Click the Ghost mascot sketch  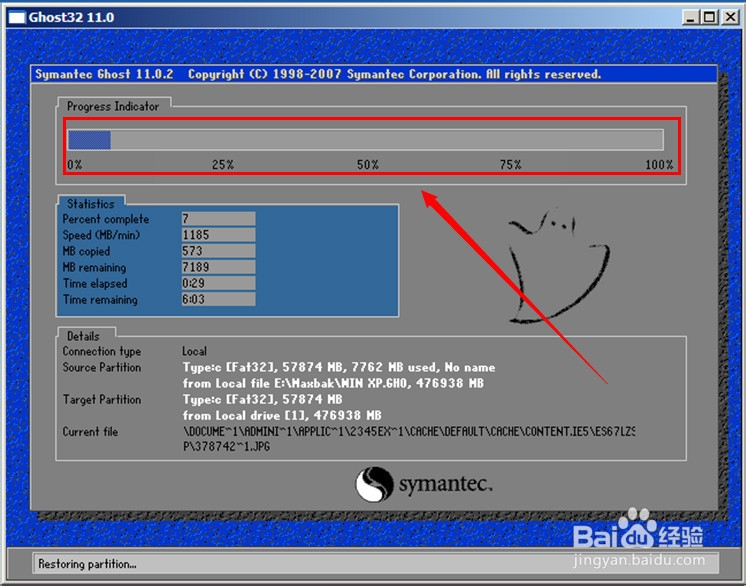559,265
